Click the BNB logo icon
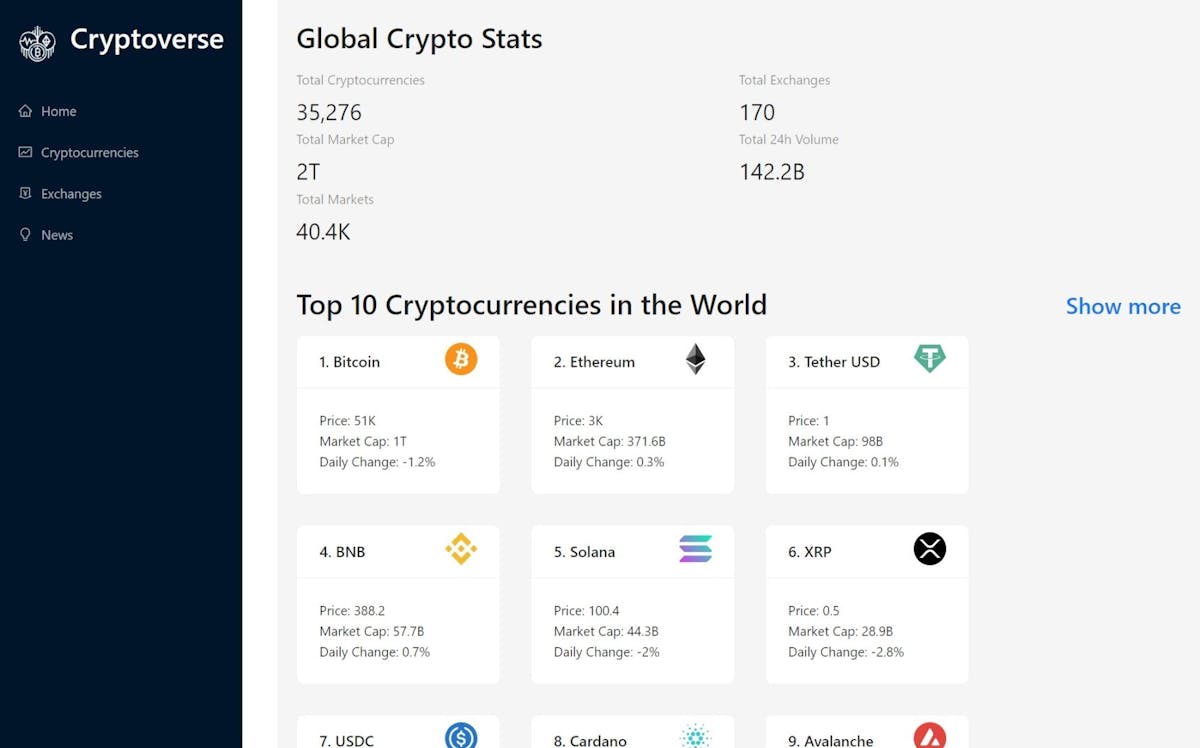The image size is (1200, 748). (461, 549)
